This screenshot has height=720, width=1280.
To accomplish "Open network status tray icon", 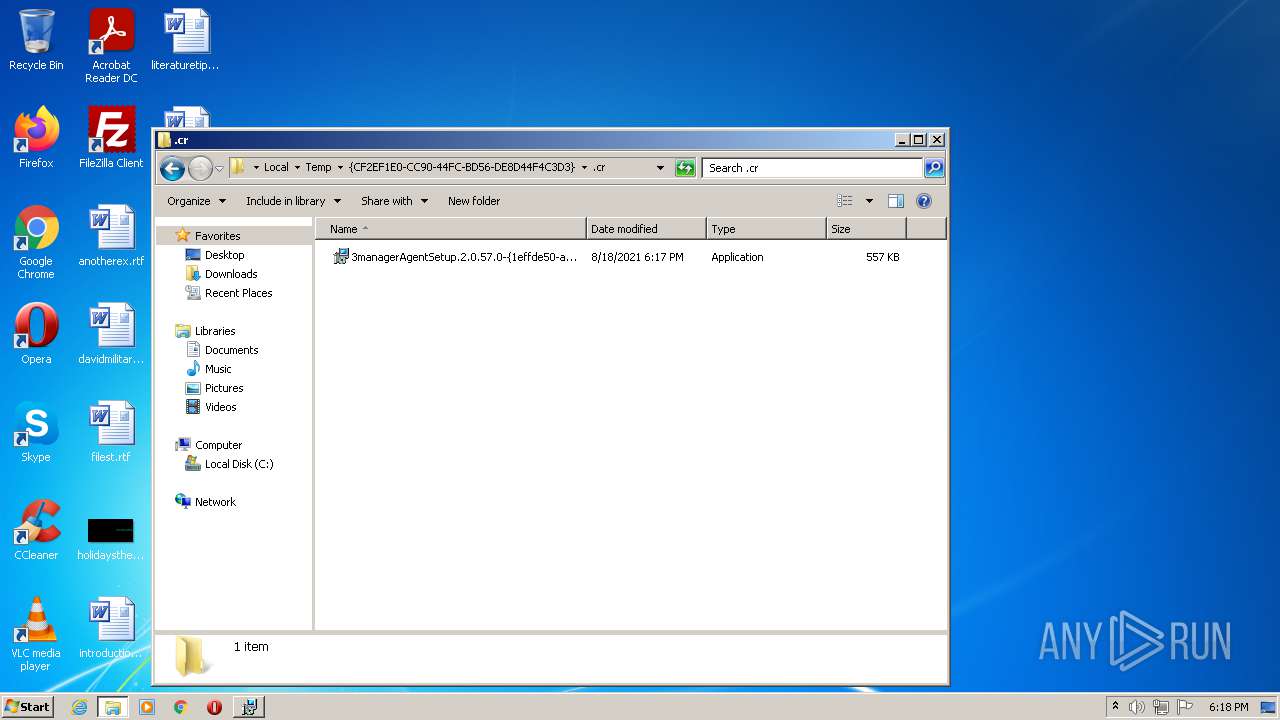I will [1161, 707].
